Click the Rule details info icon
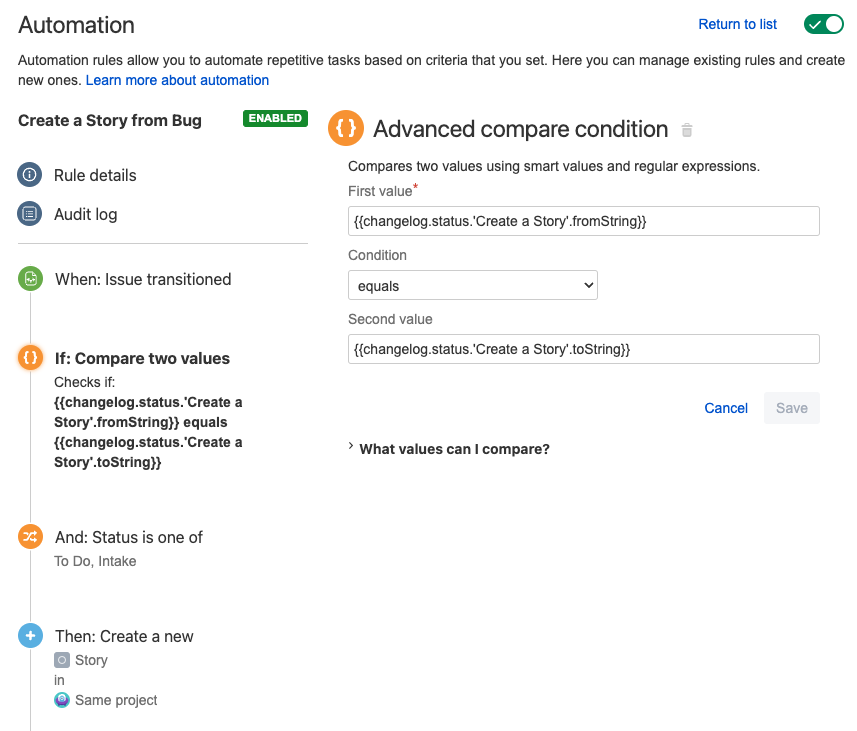Screen dimensions: 857x731 [x=30, y=175]
